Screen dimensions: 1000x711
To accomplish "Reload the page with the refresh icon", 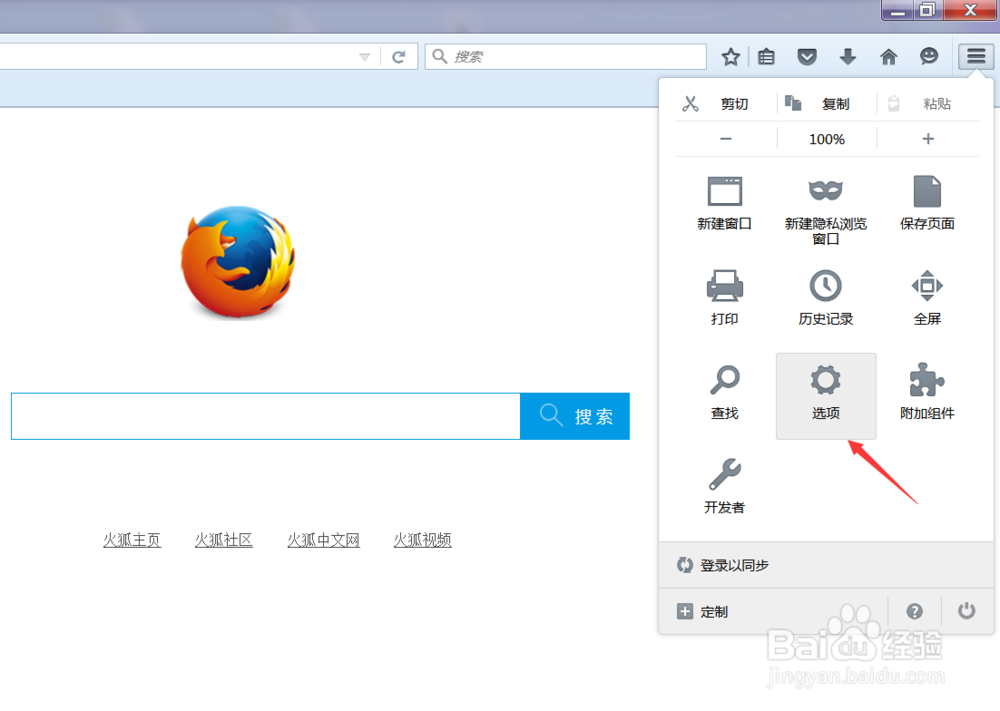I will click(x=399, y=57).
